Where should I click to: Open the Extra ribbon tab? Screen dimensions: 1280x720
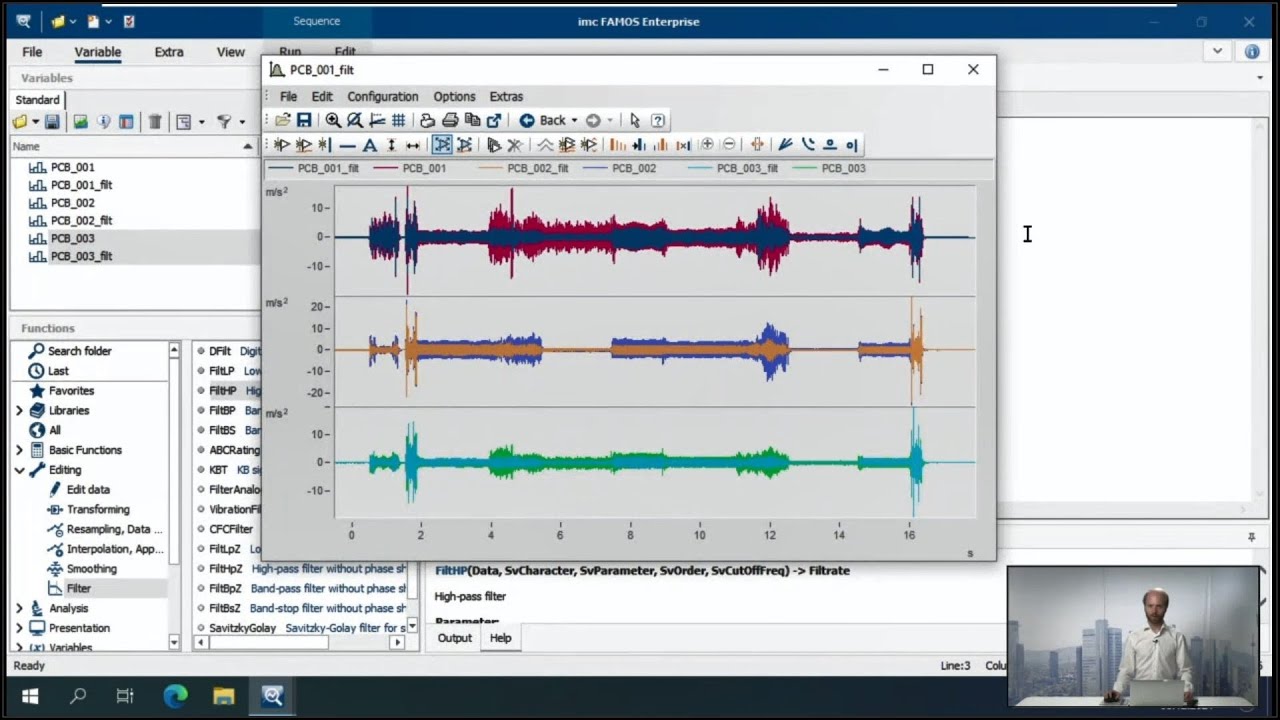pos(169,52)
